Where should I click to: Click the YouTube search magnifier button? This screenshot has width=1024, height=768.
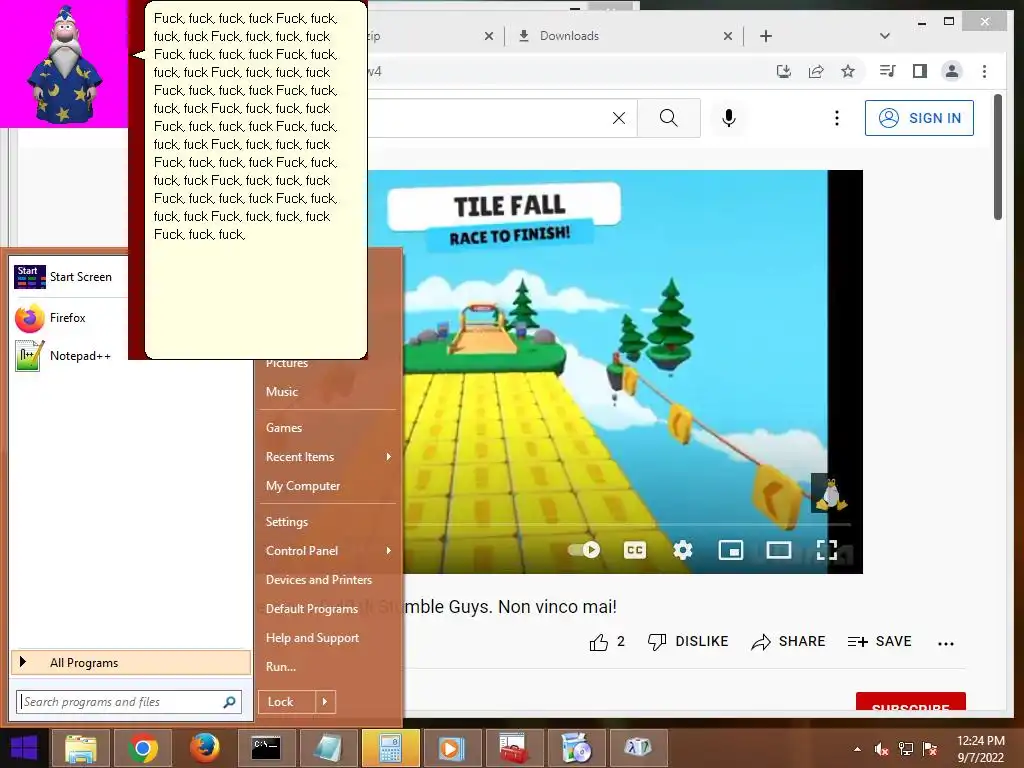[668, 118]
